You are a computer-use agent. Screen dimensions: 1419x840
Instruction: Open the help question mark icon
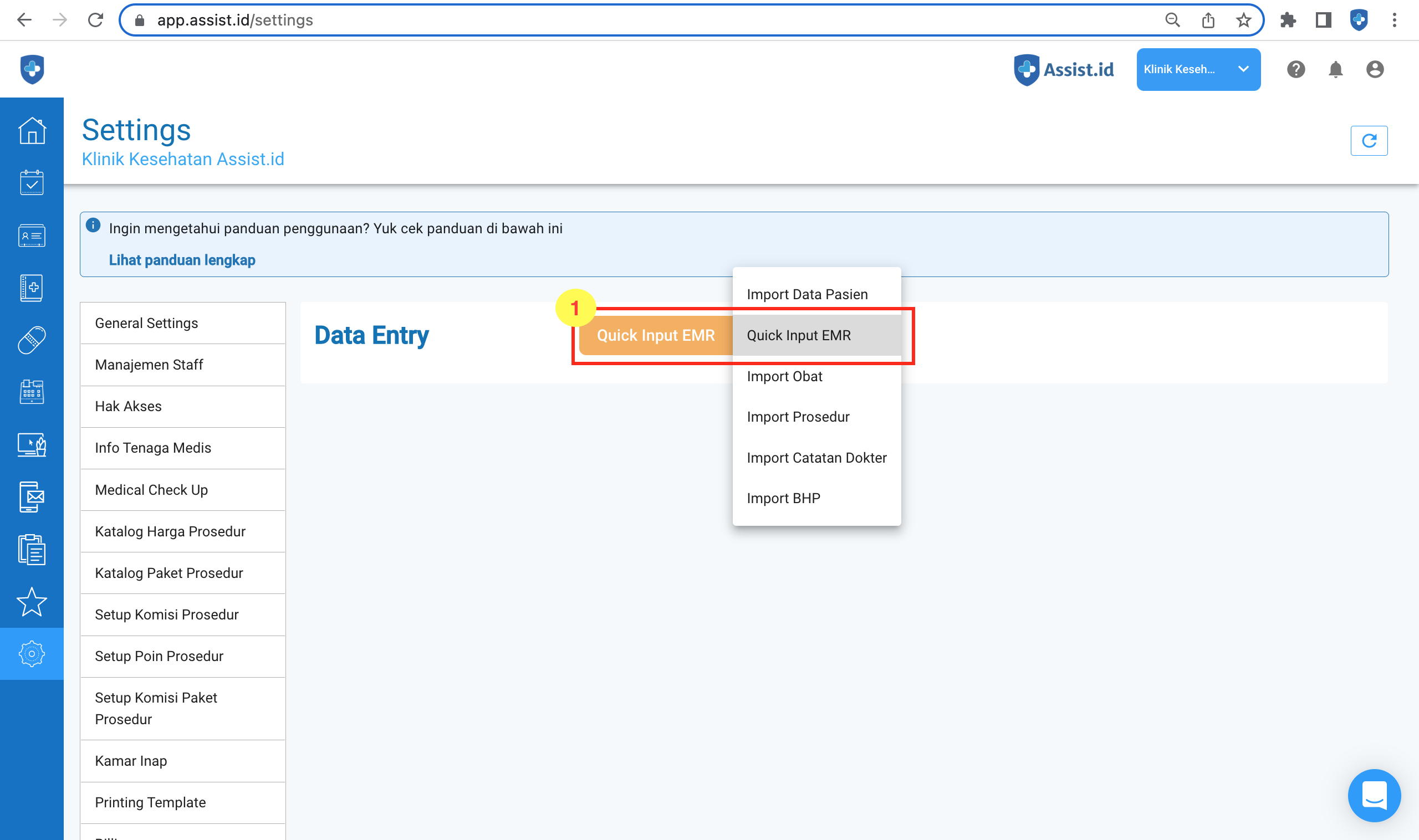click(1295, 69)
